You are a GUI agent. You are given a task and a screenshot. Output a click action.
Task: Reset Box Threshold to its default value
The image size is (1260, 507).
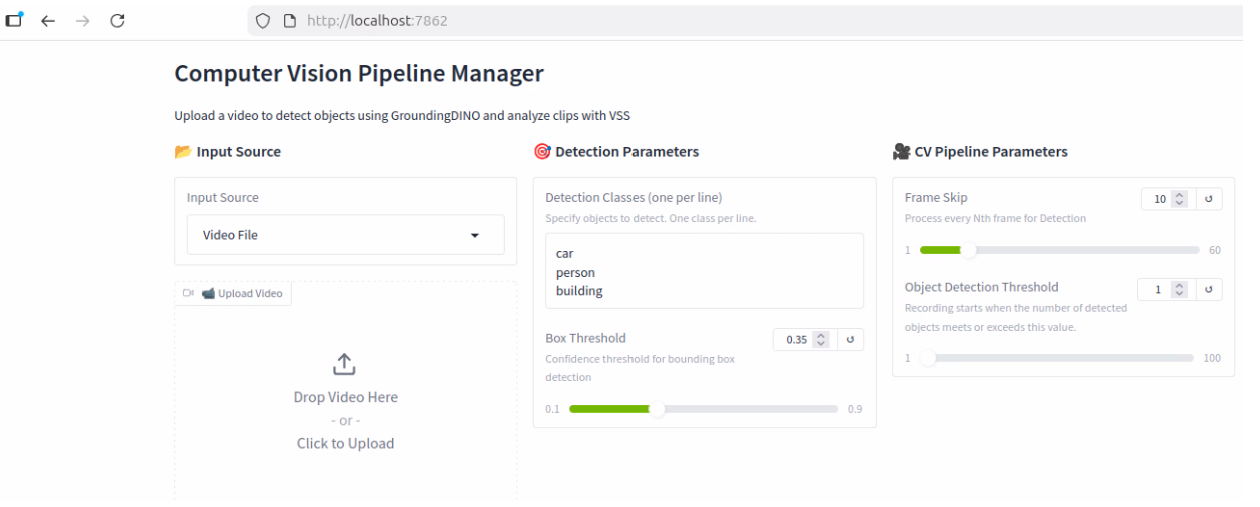pyautogui.click(x=850, y=340)
